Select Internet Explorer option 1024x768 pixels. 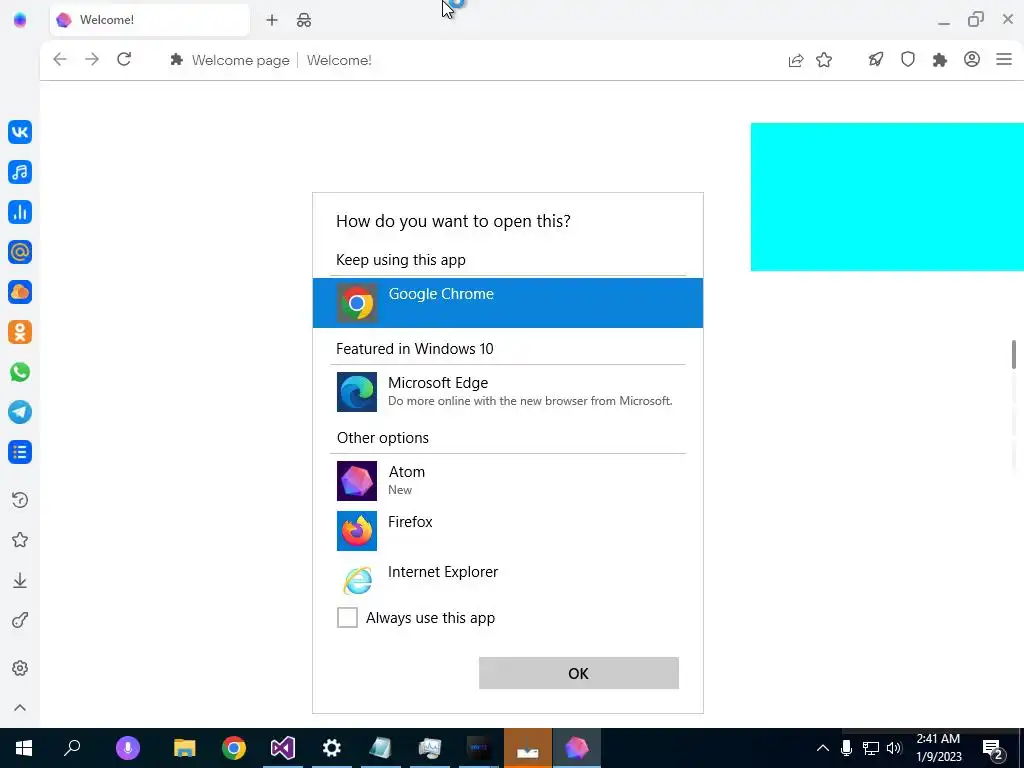point(508,580)
